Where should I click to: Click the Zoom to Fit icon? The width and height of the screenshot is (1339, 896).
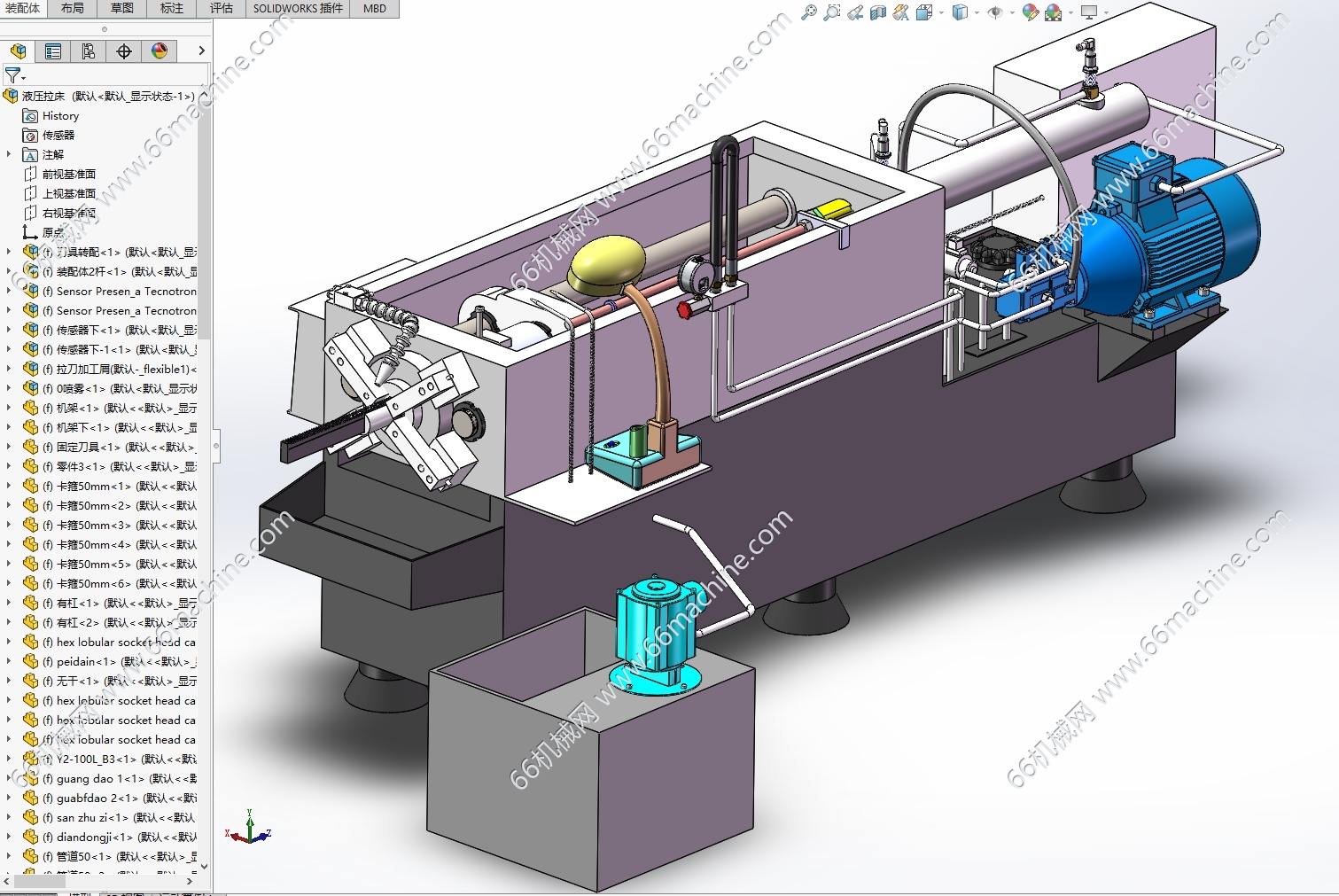point(808,12)
